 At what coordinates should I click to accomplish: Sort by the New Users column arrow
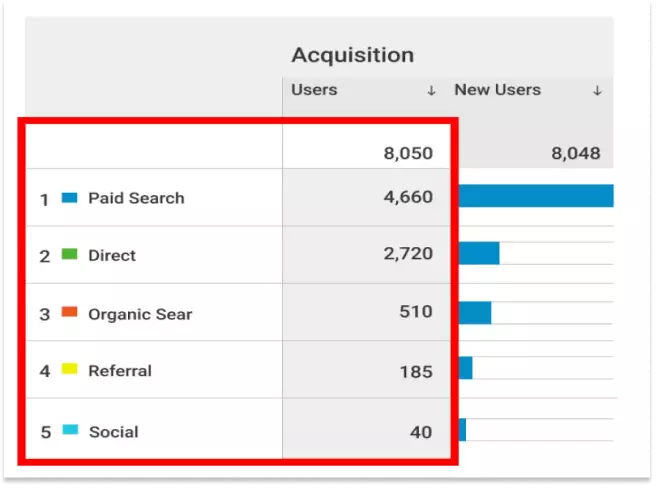[597, 91]
